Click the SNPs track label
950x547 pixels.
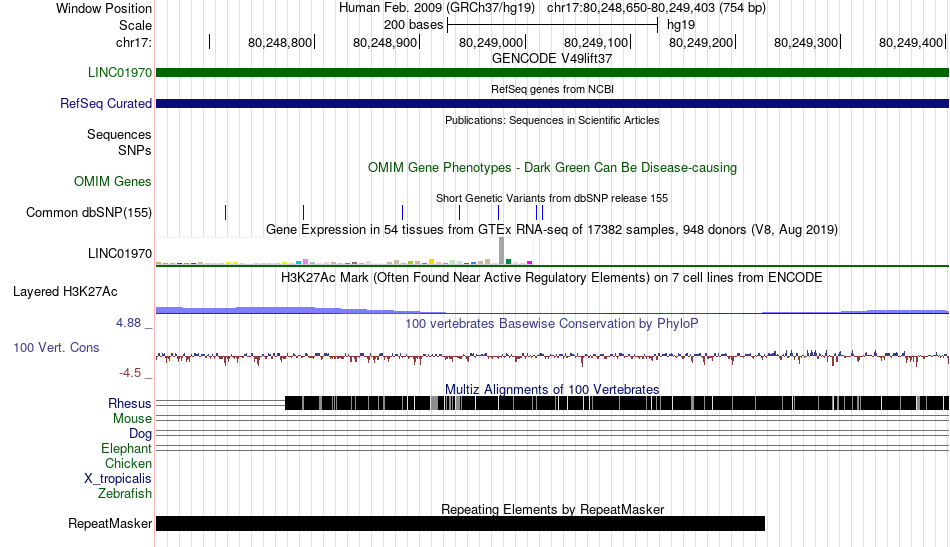click(x=135, y=150)
